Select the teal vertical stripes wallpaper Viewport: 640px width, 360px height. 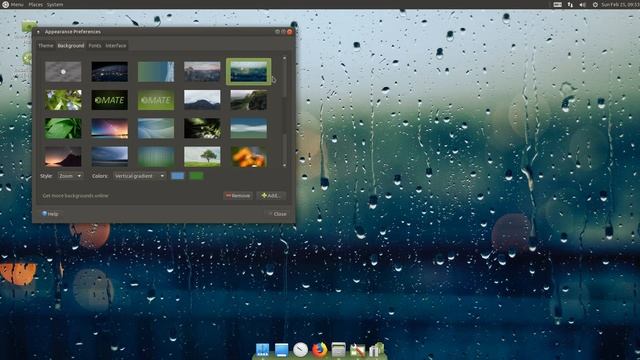coord(156,157)
